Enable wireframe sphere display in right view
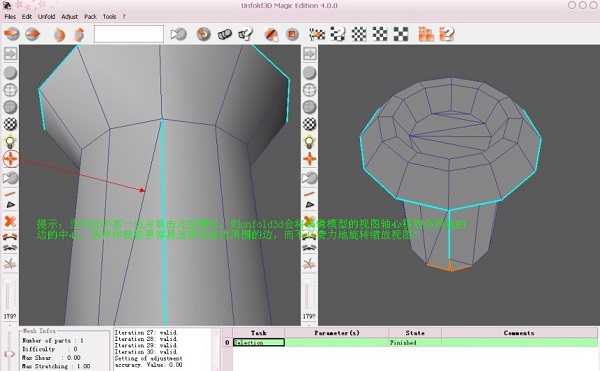 (309, 90)
